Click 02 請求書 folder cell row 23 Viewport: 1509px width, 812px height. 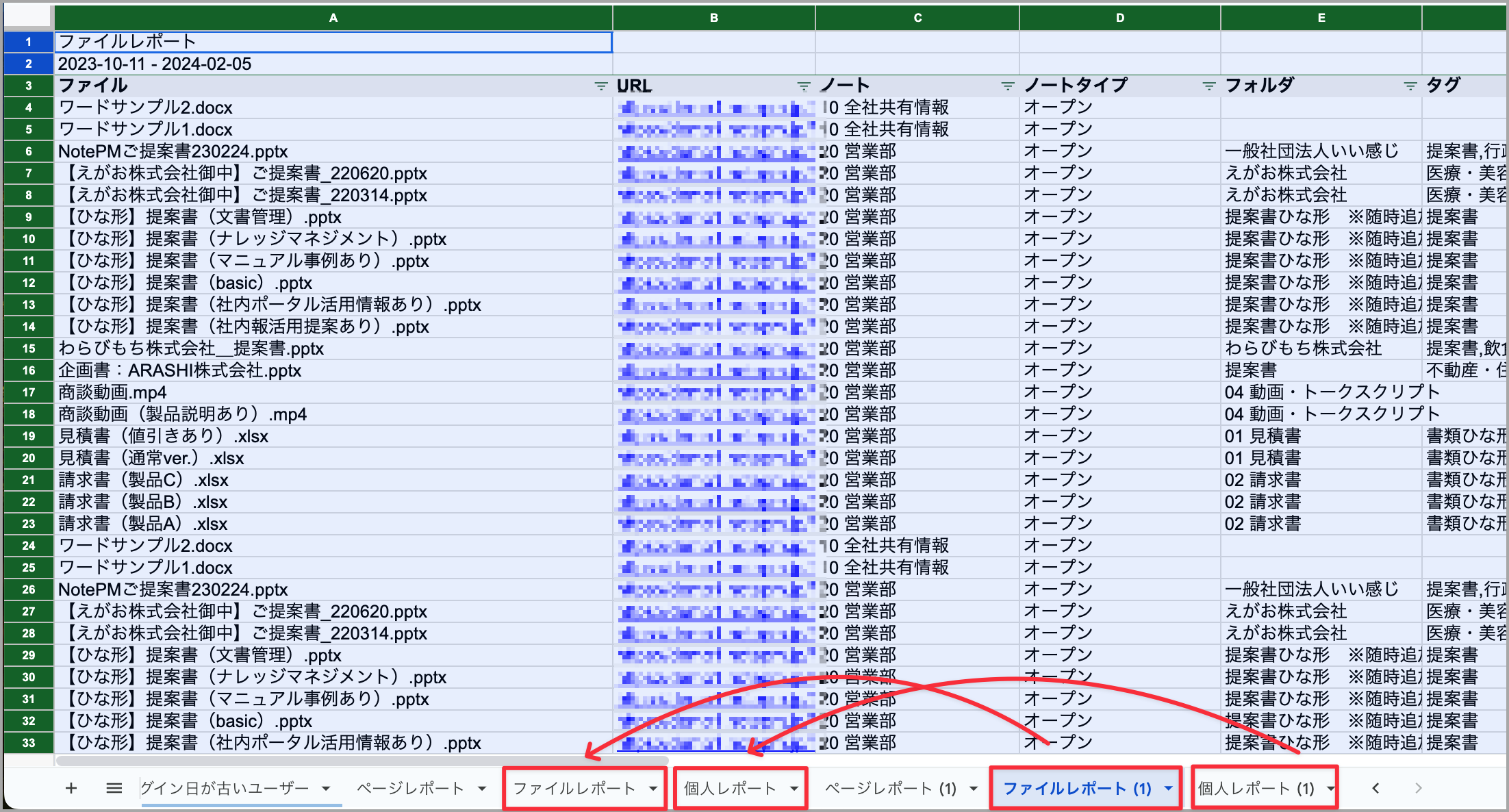[x=1321, y=524]
